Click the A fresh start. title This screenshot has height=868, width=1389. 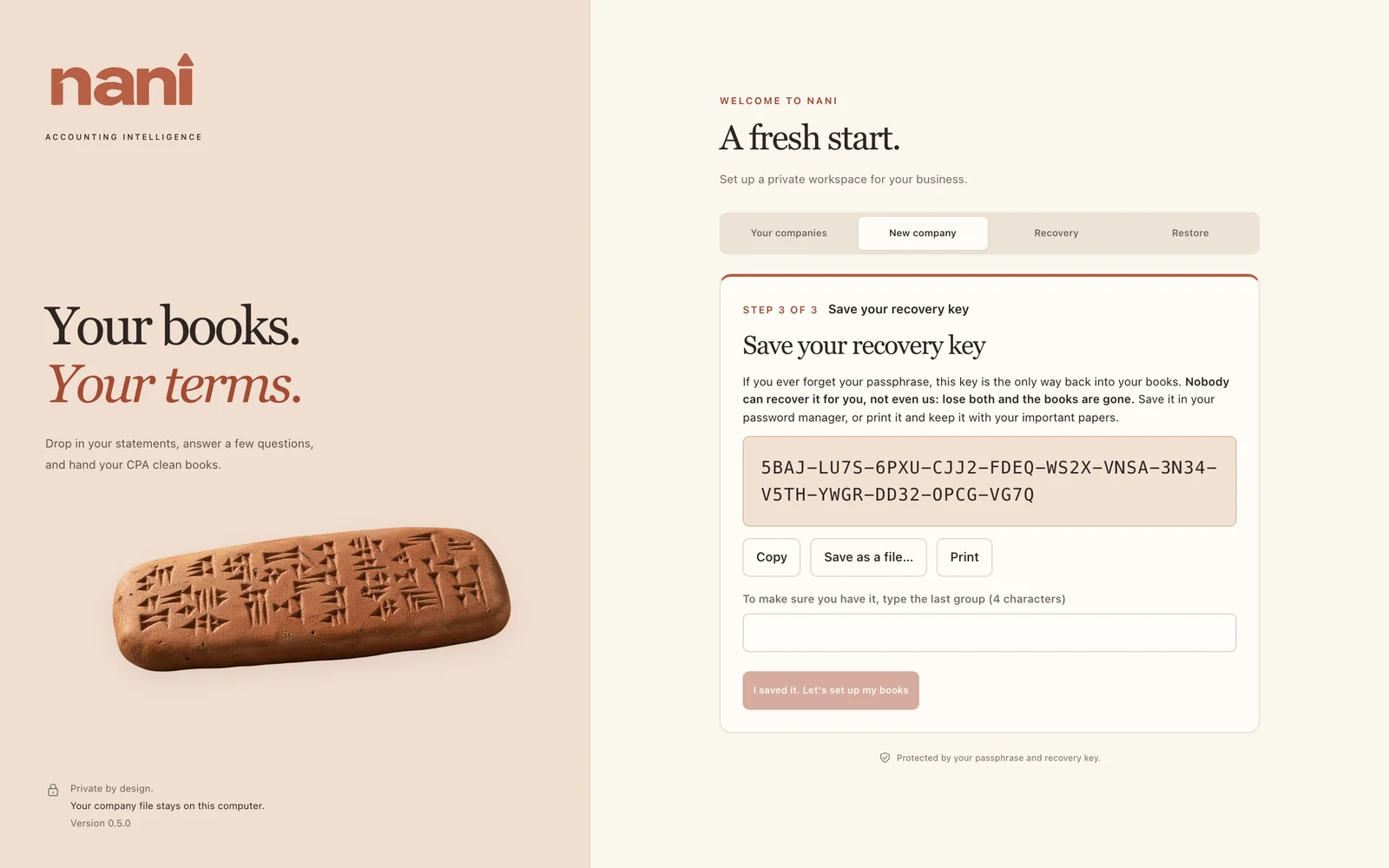click(809, 138)
